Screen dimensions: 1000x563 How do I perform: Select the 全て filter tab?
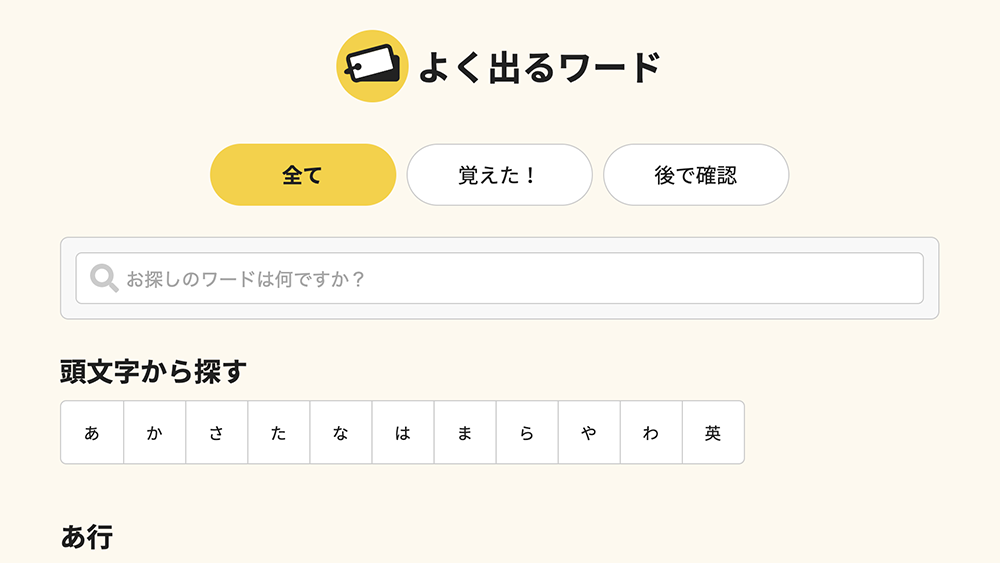click(302, 175)
